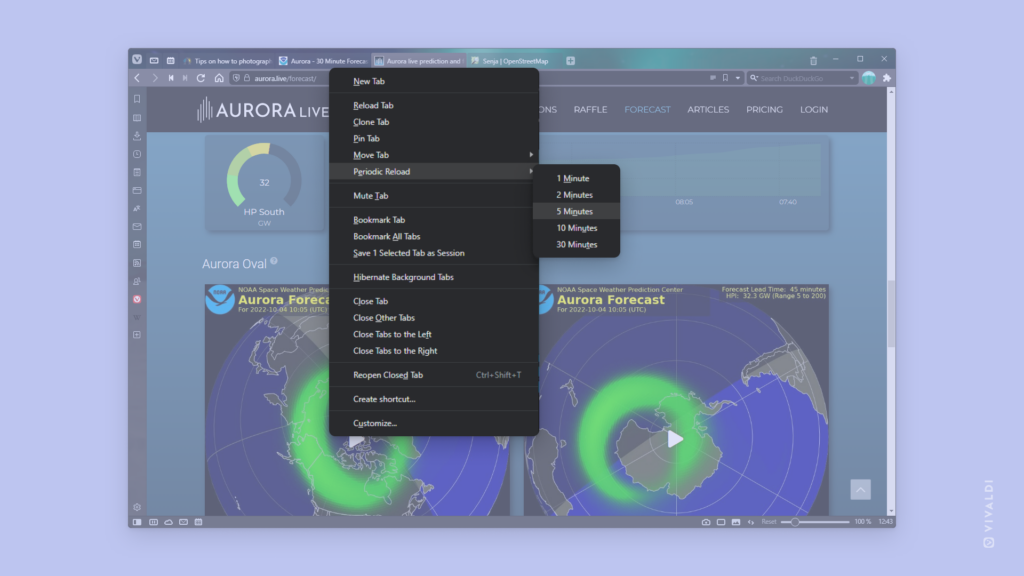The image size is (1024, 576).
Task: Open the Vivaldi main menu icon
Action: point(136,59)
